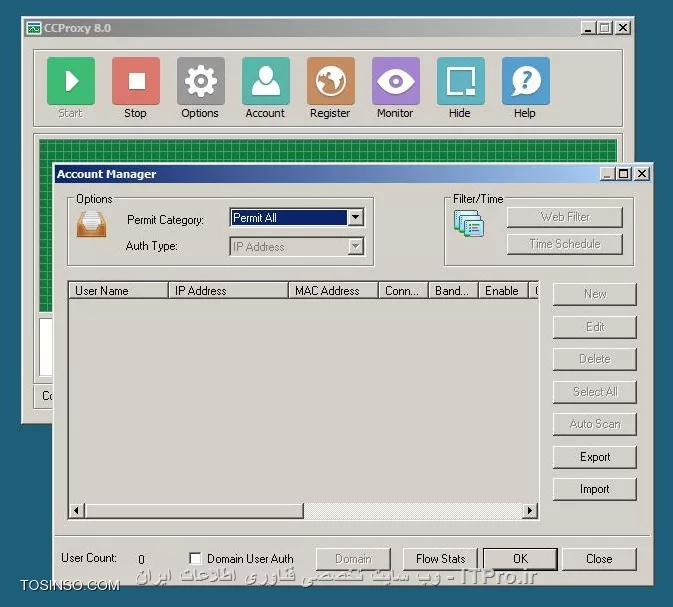The image size is (673, 607).
Task: Run the Auto Scan button
Action: pyautogui.click(x=594, y=424)
